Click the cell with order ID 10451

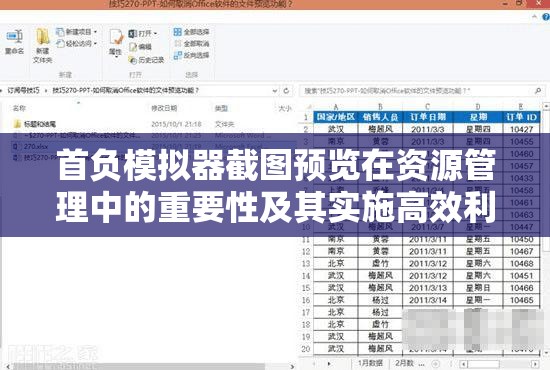coord(521,276)
